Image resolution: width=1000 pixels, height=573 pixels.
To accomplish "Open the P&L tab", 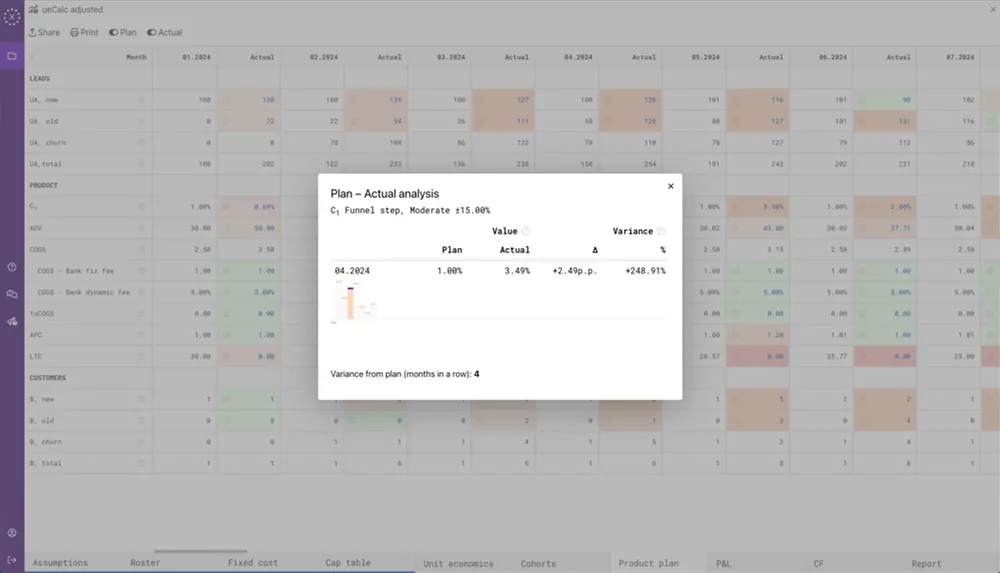I will click(x=724, y=563).
